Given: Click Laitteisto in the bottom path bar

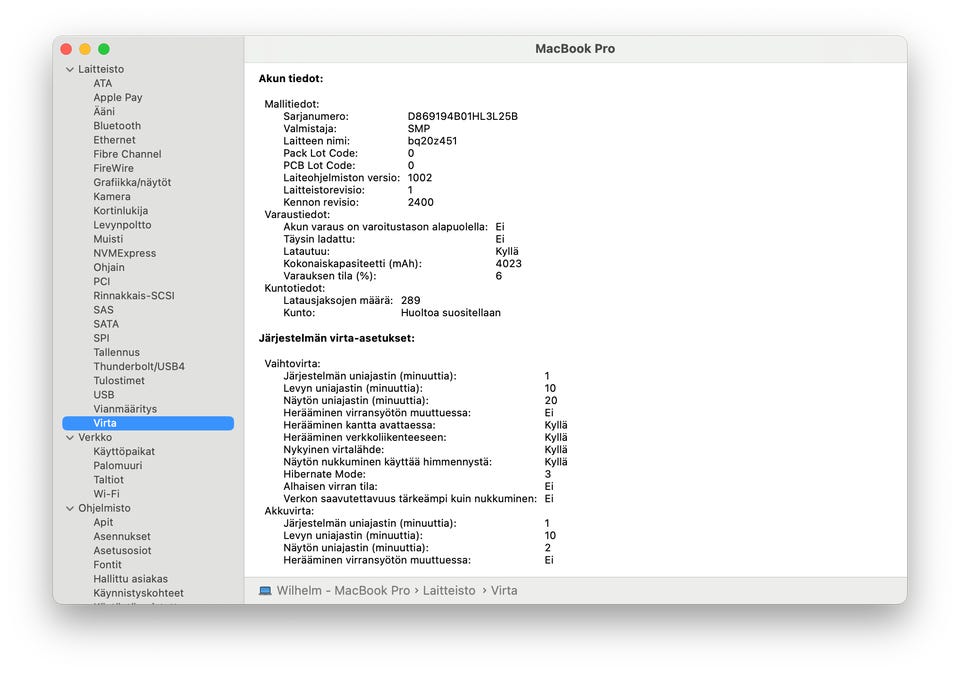Looking at the screenshot, I should tap(449, 591).
